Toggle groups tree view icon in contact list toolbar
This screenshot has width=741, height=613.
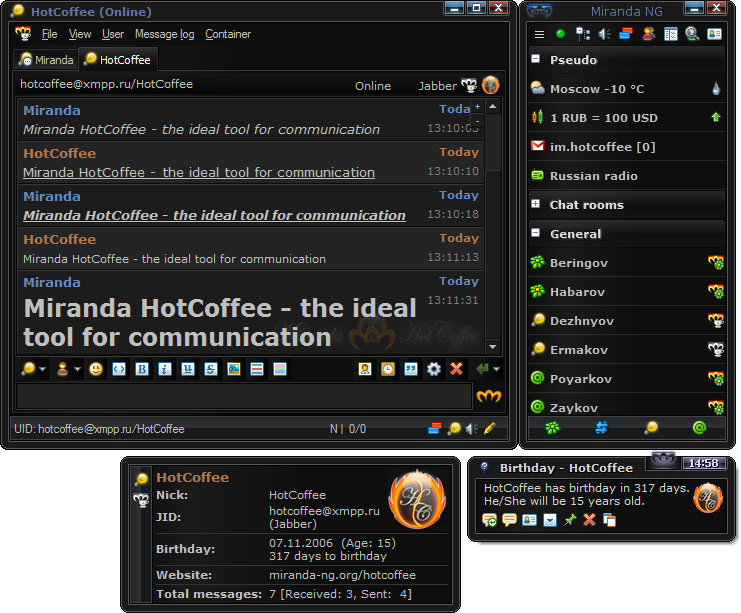click(x=582, y=34)
